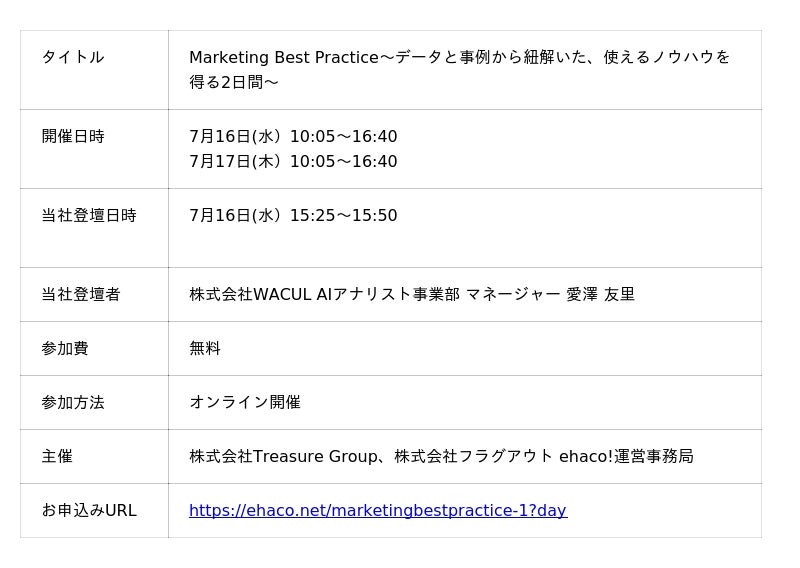Click the 得る2日間～ title continuation line
800x568 pixels.
pos(234,82)
